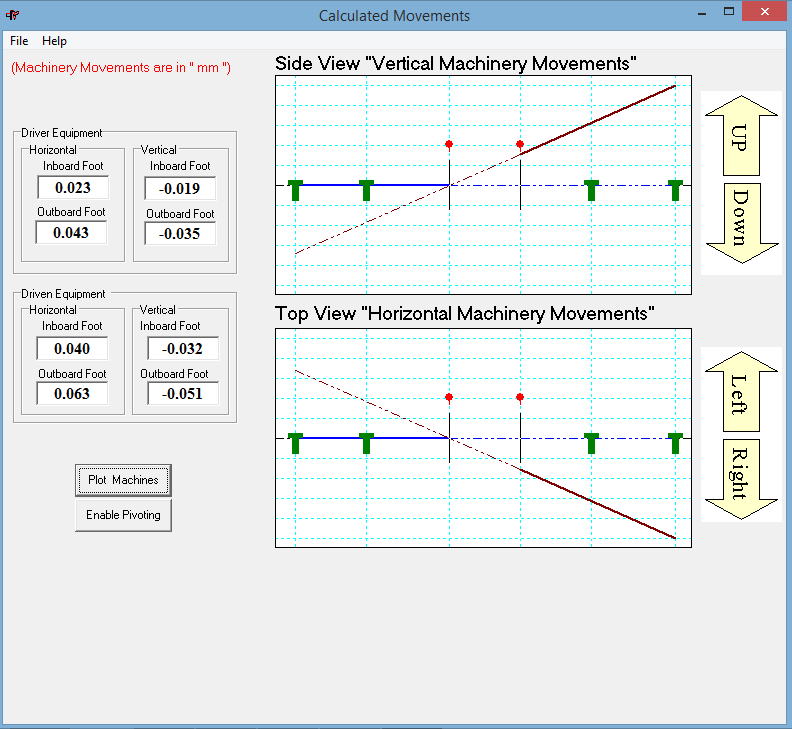This screenshot has height=729, width=792.
Task: Click the Right arrow icon
Action: point(741,478)
